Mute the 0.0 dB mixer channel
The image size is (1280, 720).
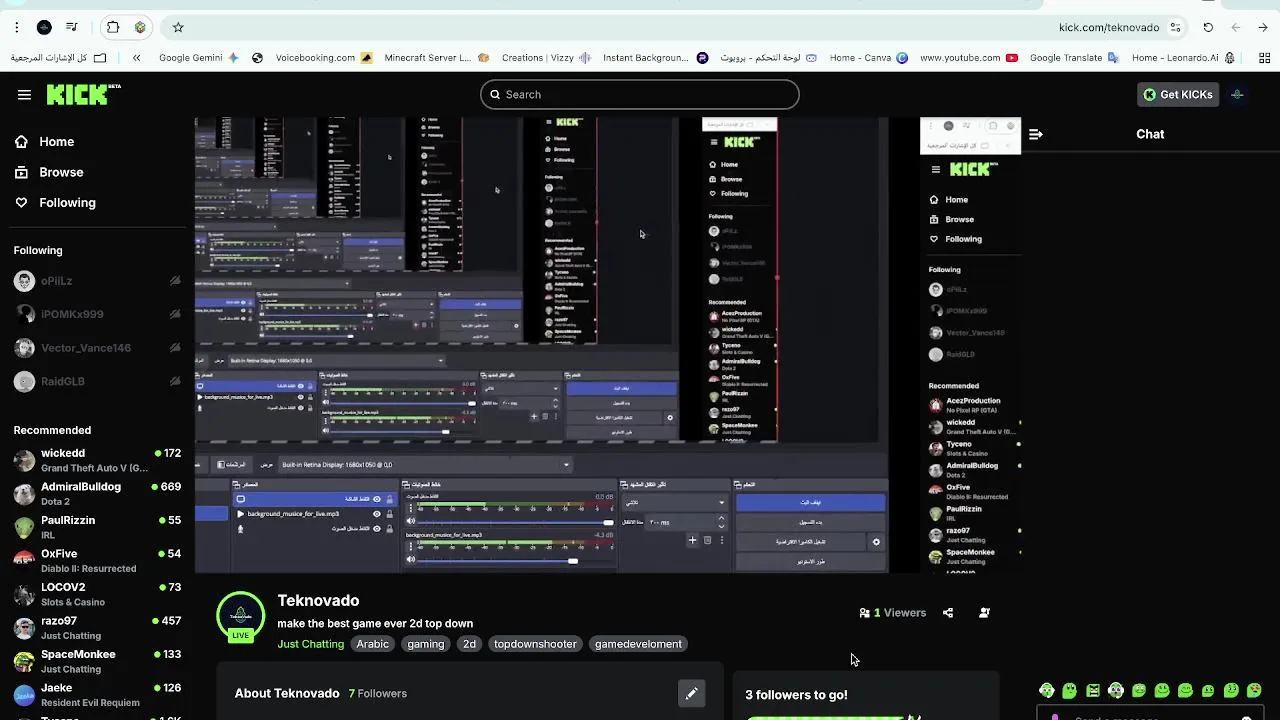click(x=411, y=521)
